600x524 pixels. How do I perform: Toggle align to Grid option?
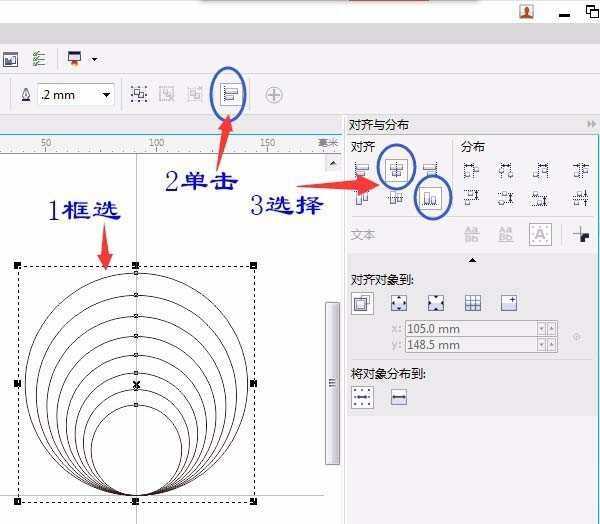(x=473, y=303)
